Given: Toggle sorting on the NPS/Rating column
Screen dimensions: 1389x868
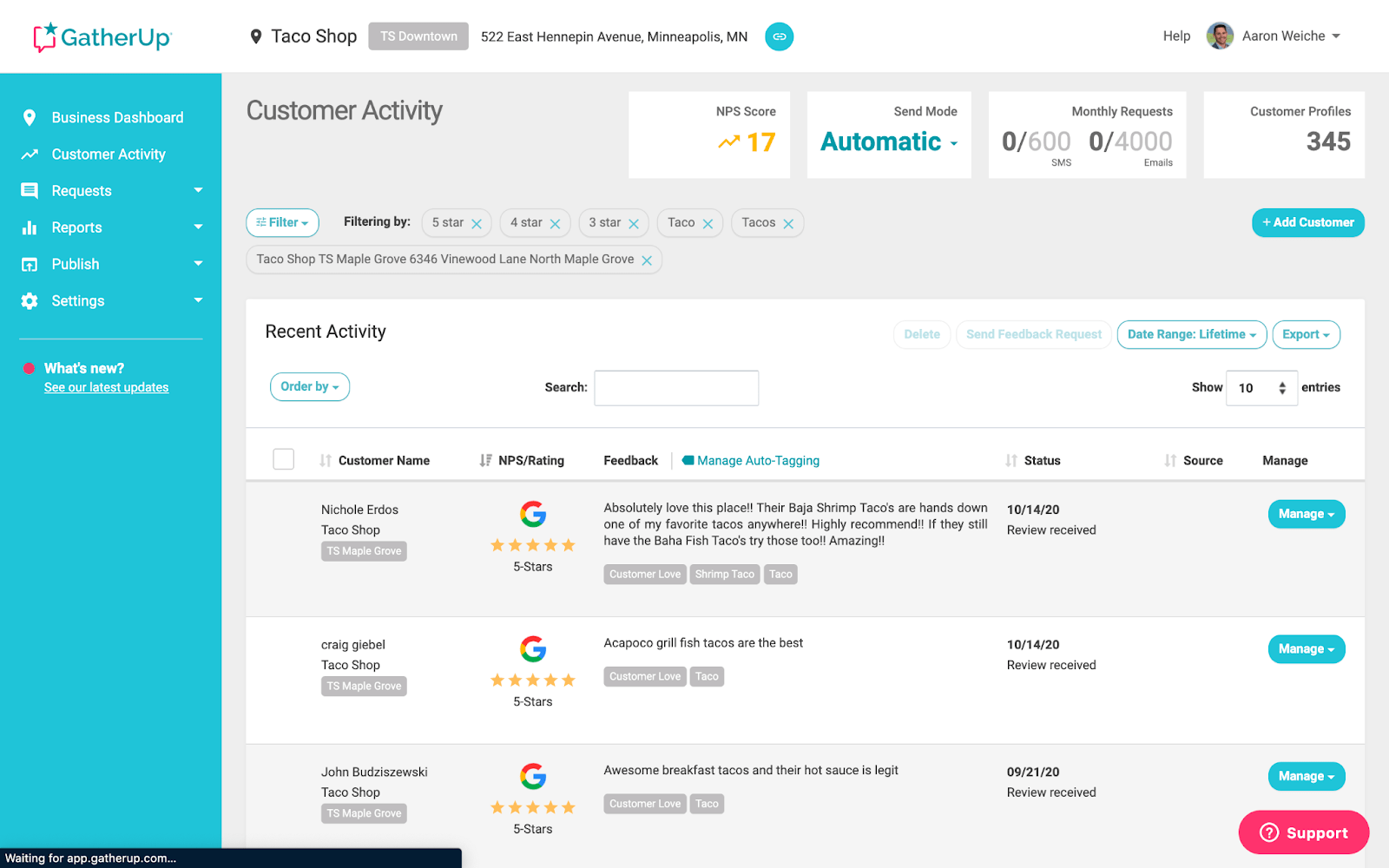Looking at the screenshot, I should [x=485, y=460].
